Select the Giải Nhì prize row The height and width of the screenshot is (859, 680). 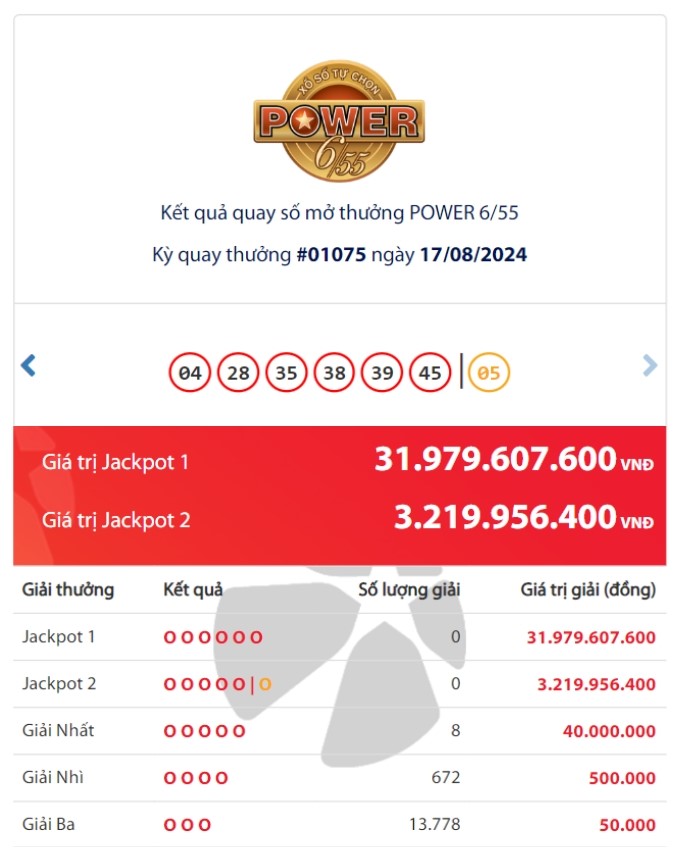340,778
